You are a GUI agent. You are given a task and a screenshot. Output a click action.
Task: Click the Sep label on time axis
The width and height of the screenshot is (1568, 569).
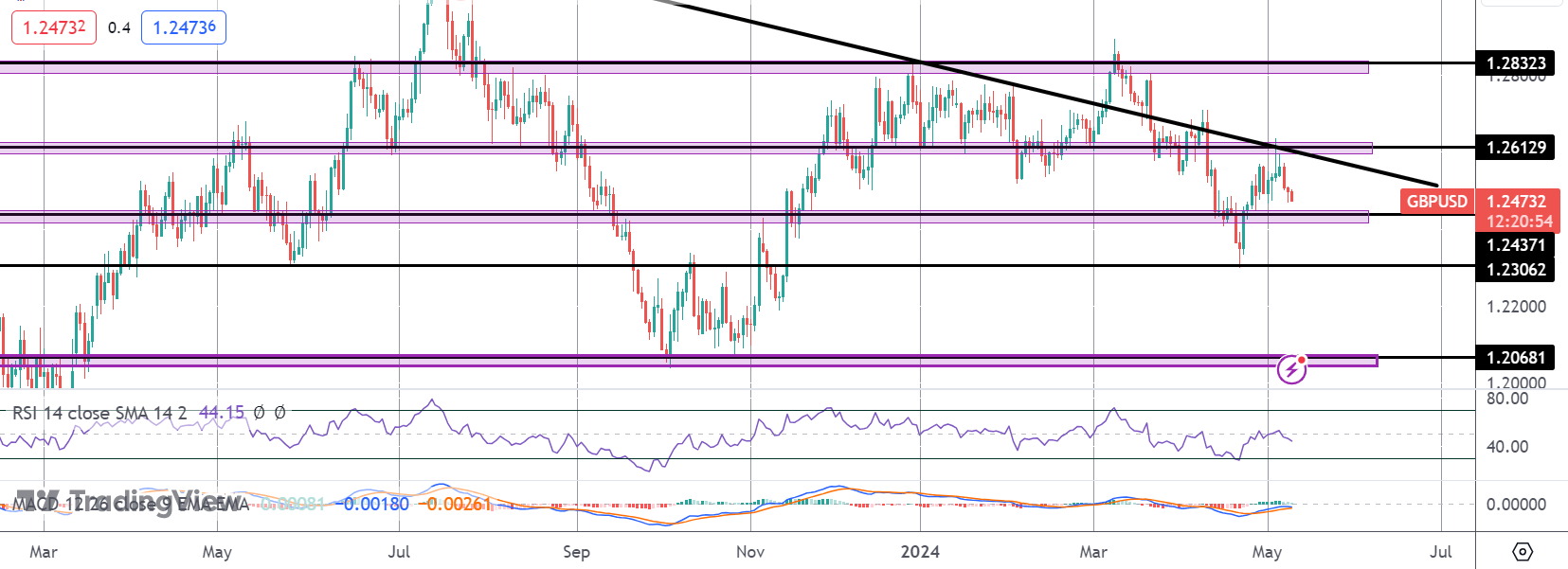click(576, 552)
